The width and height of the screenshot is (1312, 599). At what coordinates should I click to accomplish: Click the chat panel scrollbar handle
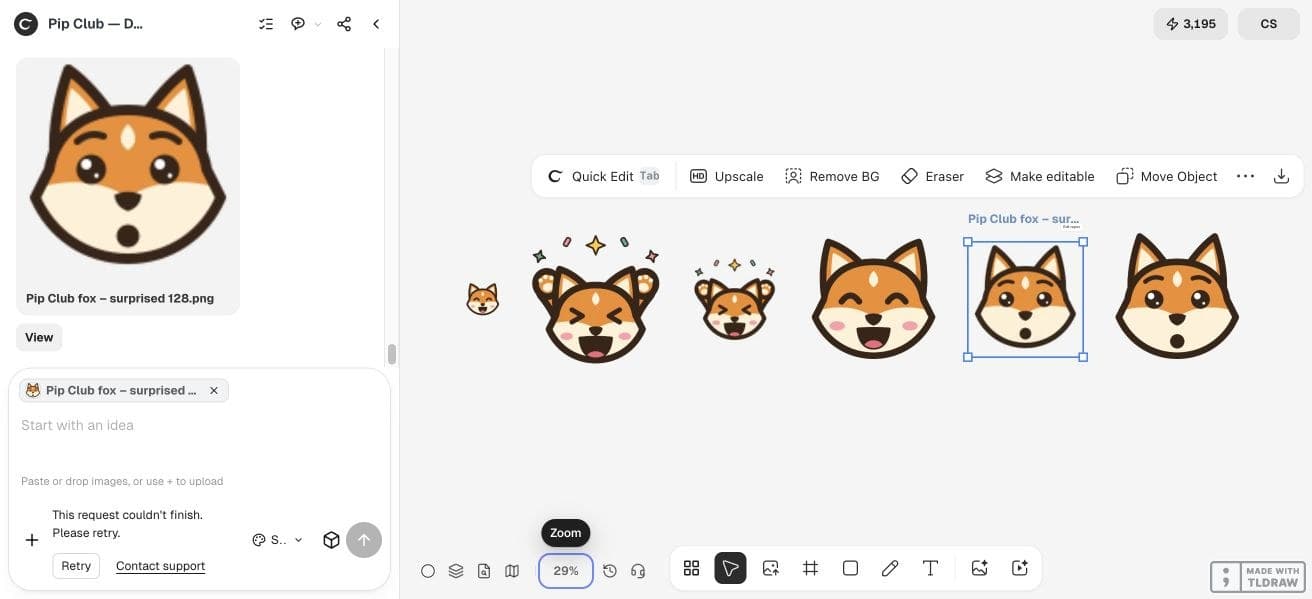pos(392,354)
